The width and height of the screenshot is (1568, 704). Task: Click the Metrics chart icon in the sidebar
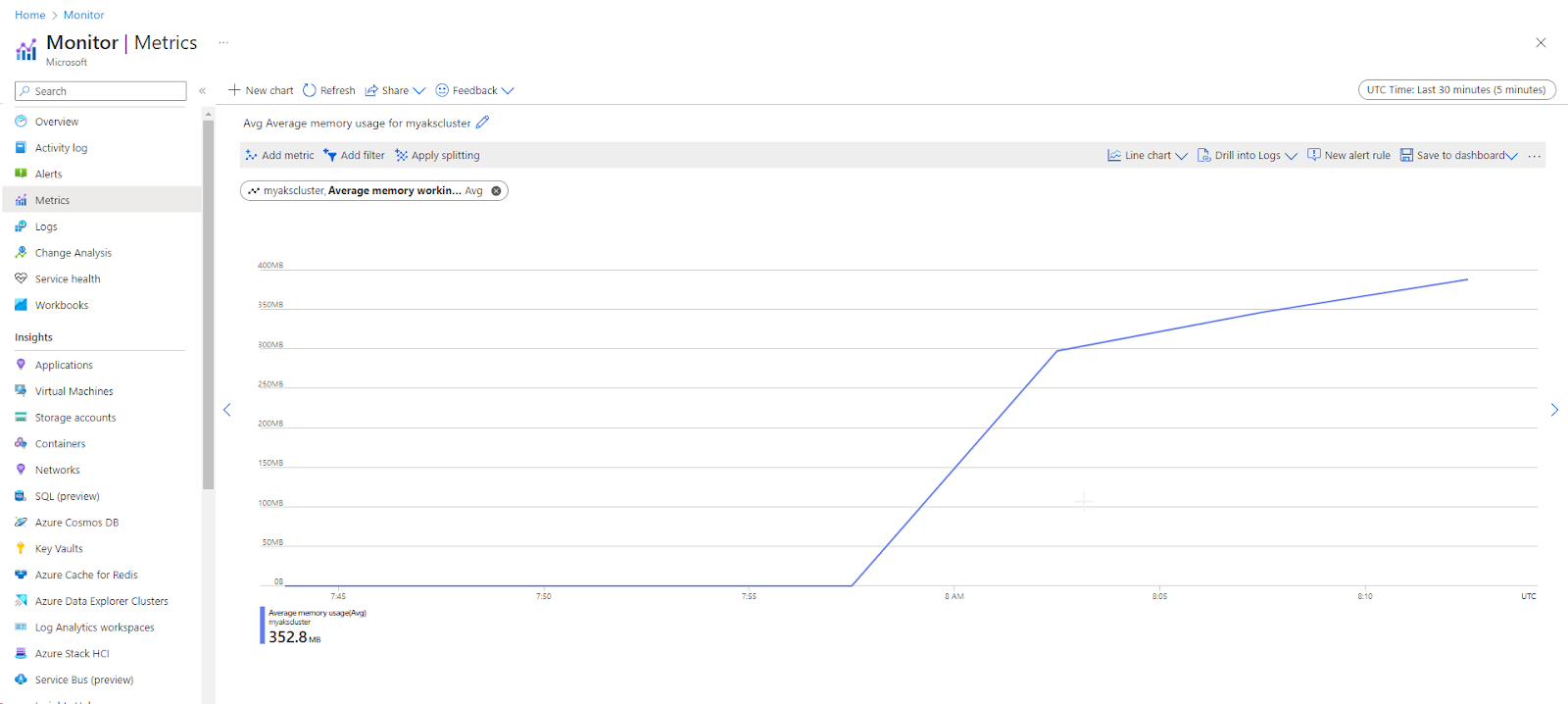21,200
